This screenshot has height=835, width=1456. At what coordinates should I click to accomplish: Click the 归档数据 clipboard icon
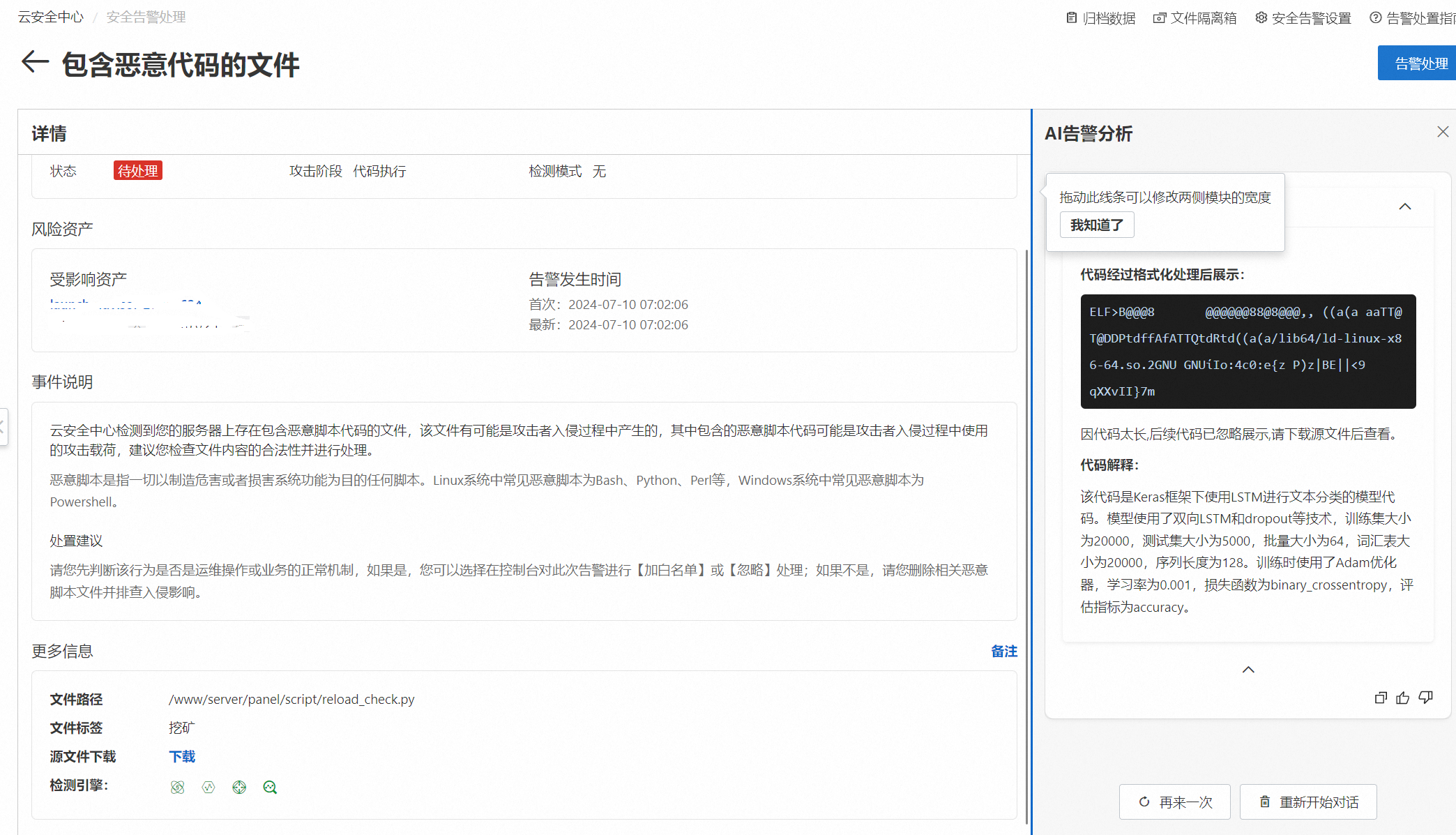pyautogui.click(x=1072, y=18)
